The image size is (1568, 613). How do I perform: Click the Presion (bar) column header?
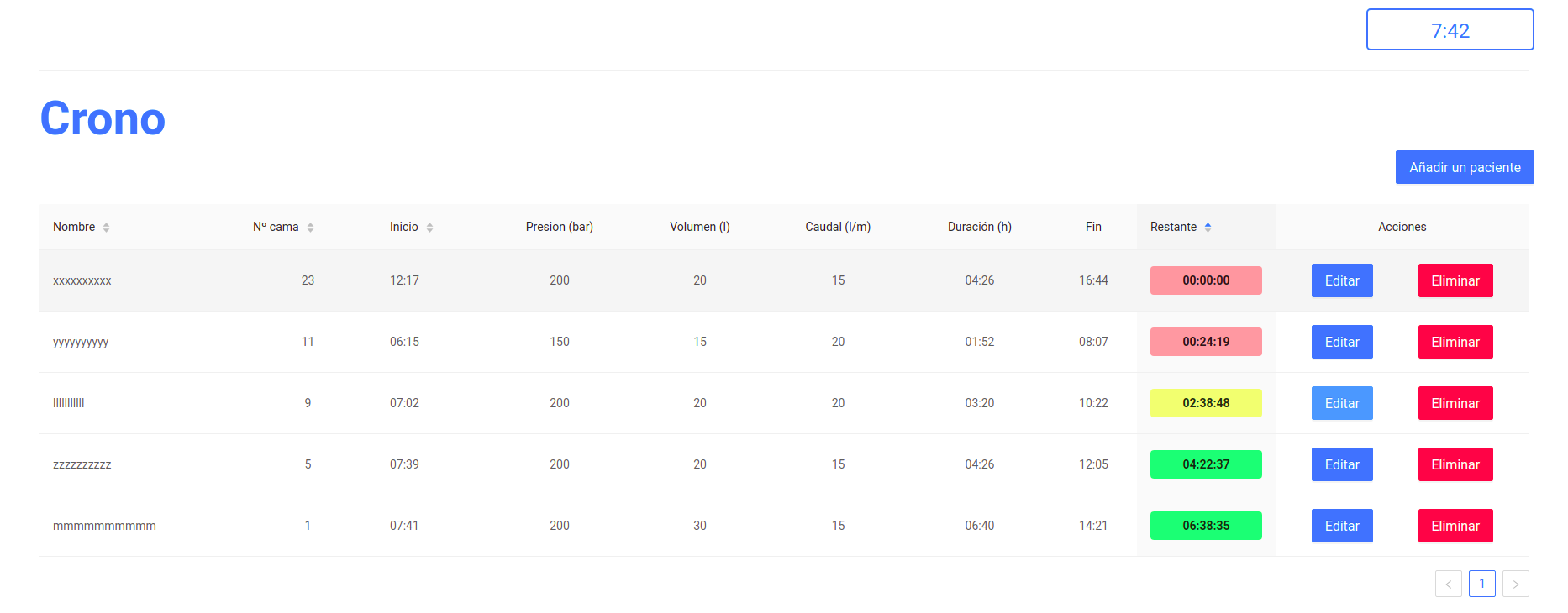(560, 227)
